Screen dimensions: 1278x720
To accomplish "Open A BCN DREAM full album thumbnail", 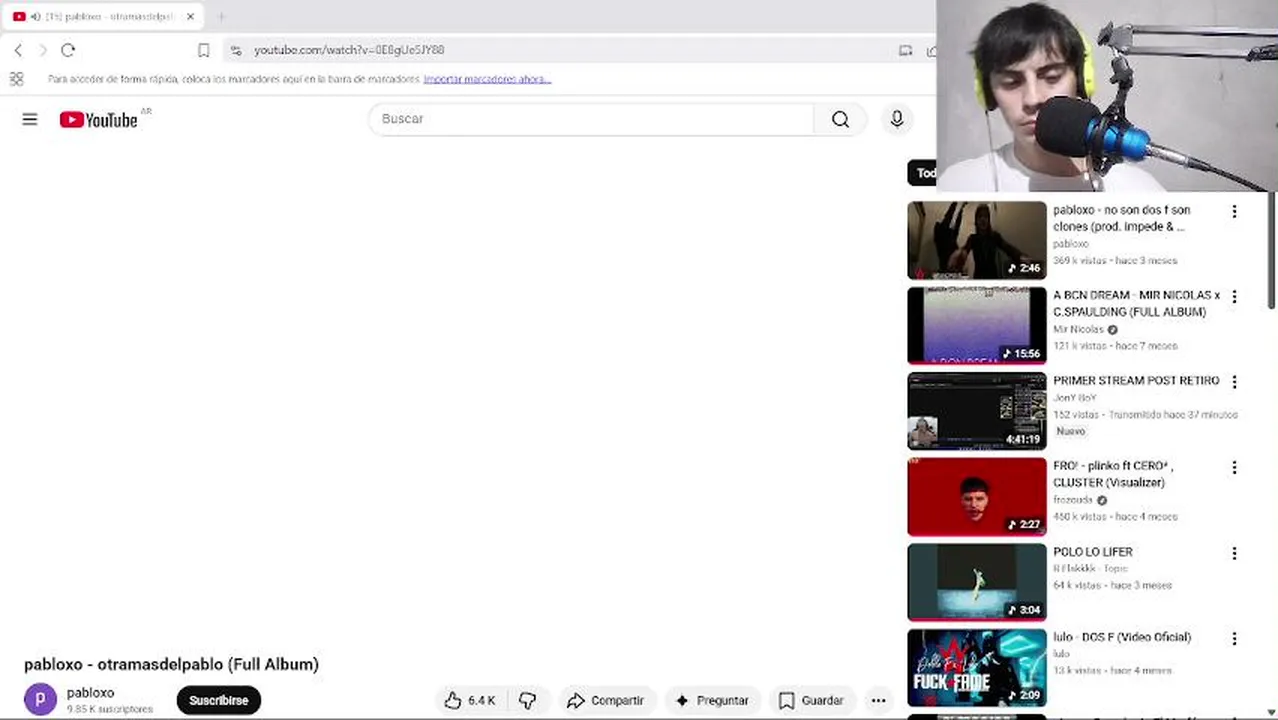I will tap(977, 326).
